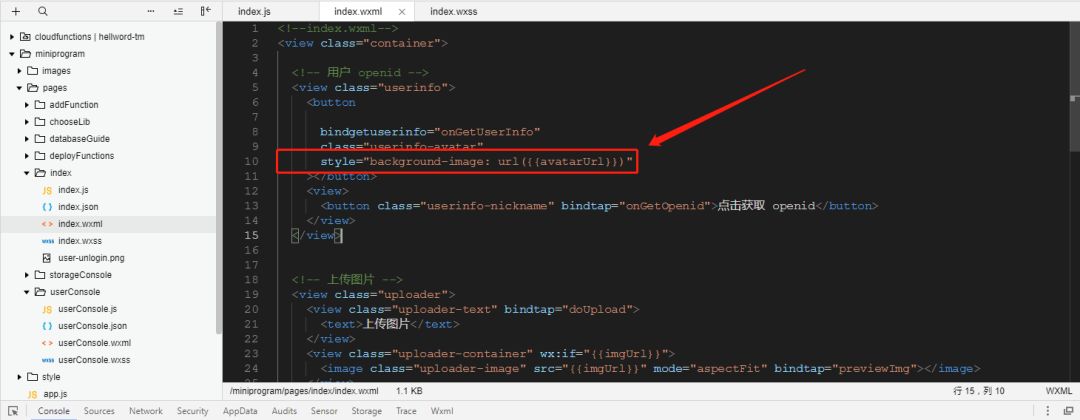1080x420 pixels.
Task: Open app.js in the file tree
Action: coord(55,395)
